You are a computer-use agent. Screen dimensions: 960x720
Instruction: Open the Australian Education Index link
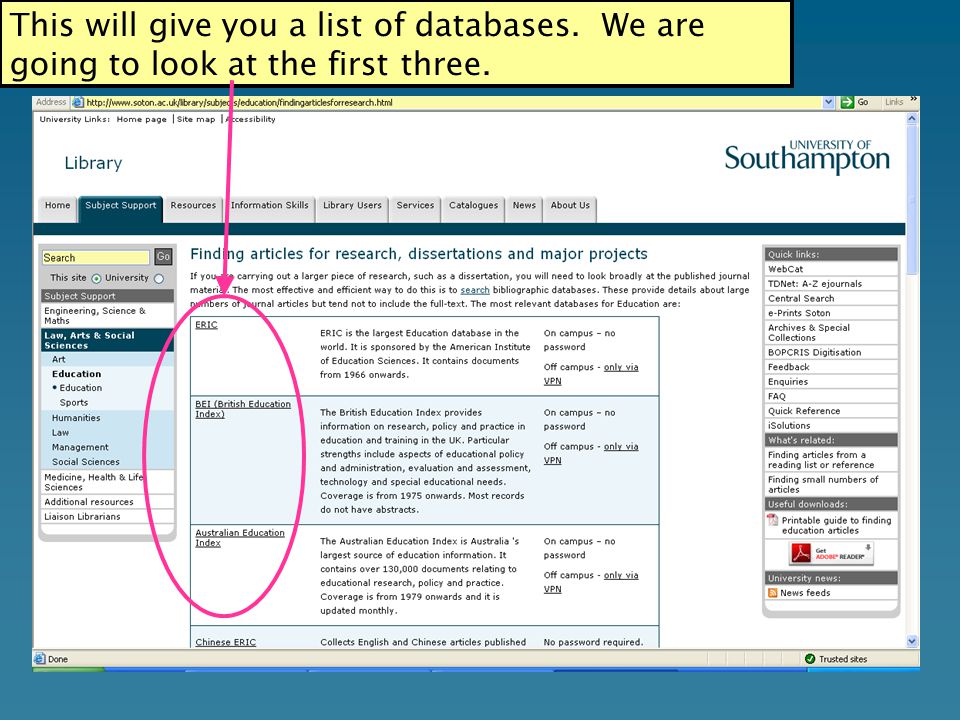(240, 538)
